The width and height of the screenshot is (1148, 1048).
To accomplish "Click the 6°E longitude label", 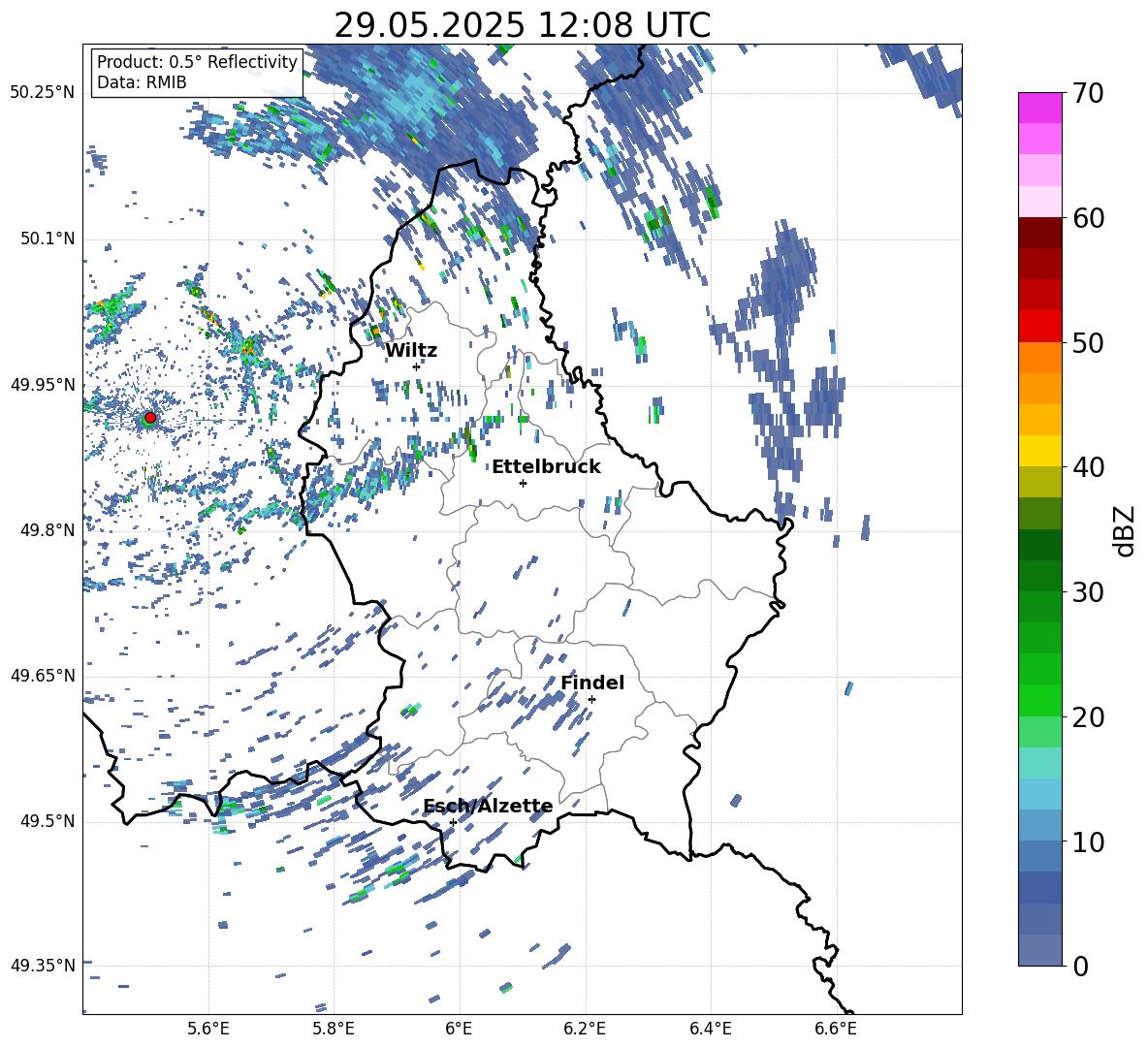I will click(459, 1029).
